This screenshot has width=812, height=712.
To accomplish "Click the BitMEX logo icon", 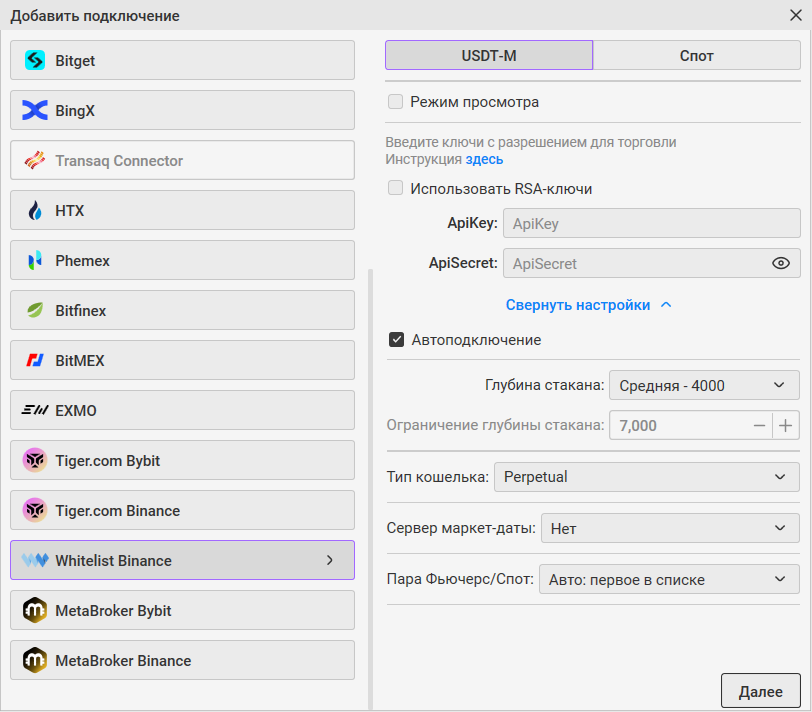I will pos(35,361).
